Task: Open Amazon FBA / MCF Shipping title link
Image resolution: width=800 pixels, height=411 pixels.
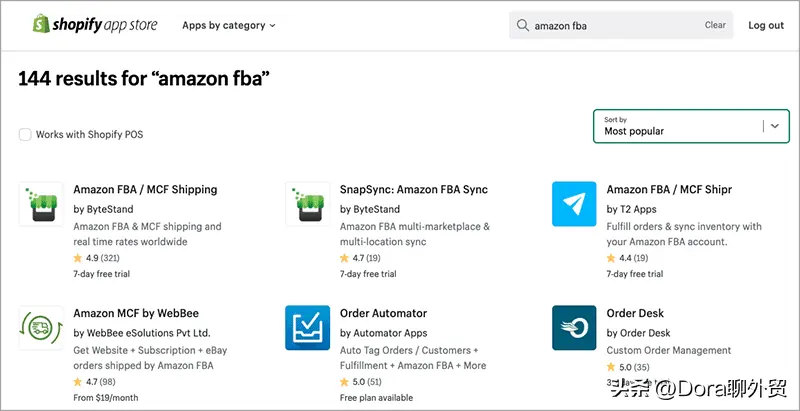Action: (145, 189)
